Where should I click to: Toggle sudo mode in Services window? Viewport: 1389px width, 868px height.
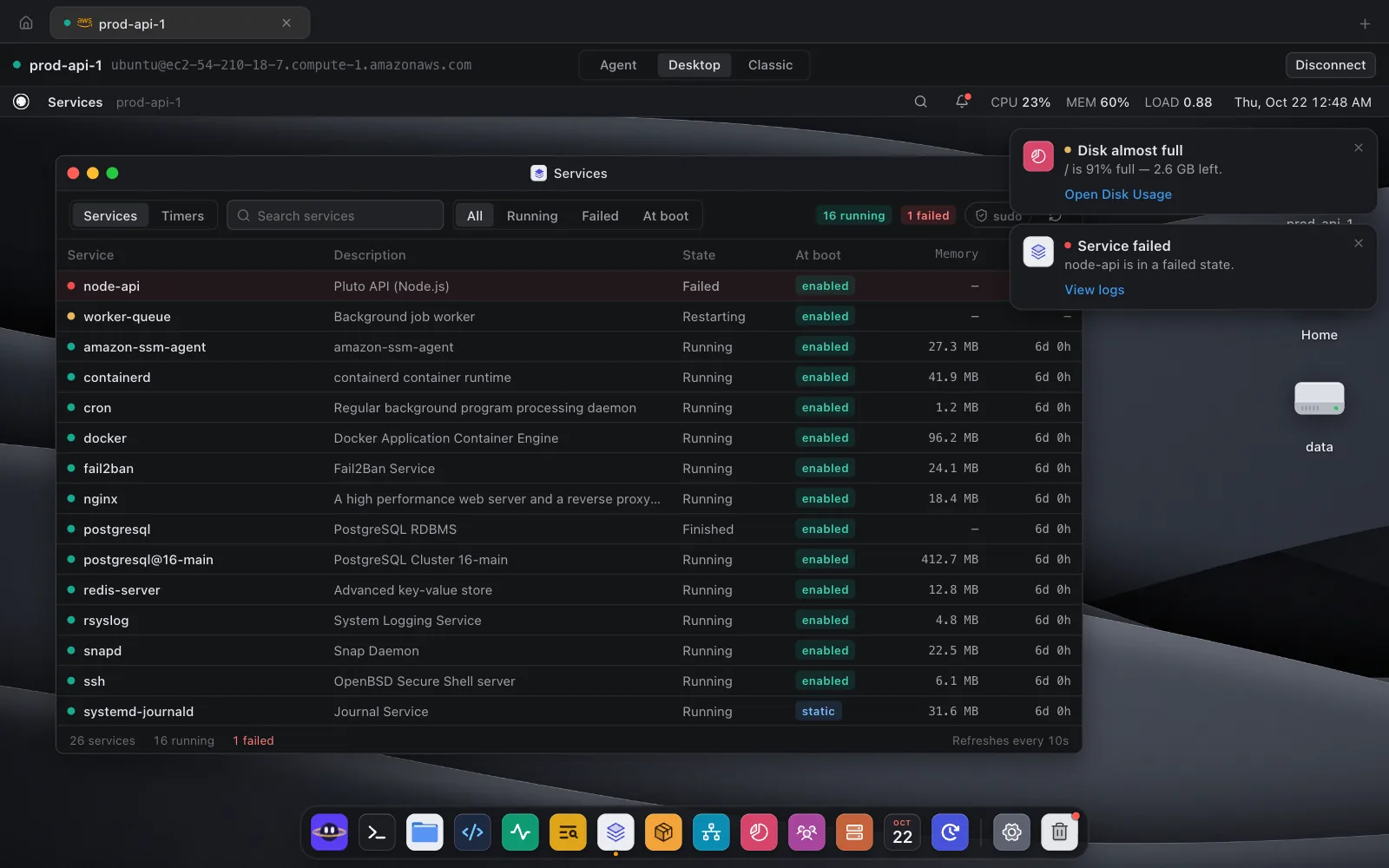[997, 216]
